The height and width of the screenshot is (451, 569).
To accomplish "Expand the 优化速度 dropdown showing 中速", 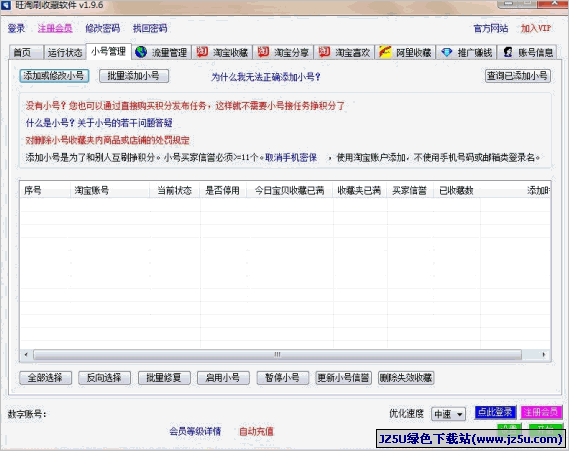I will pos(448,414).
